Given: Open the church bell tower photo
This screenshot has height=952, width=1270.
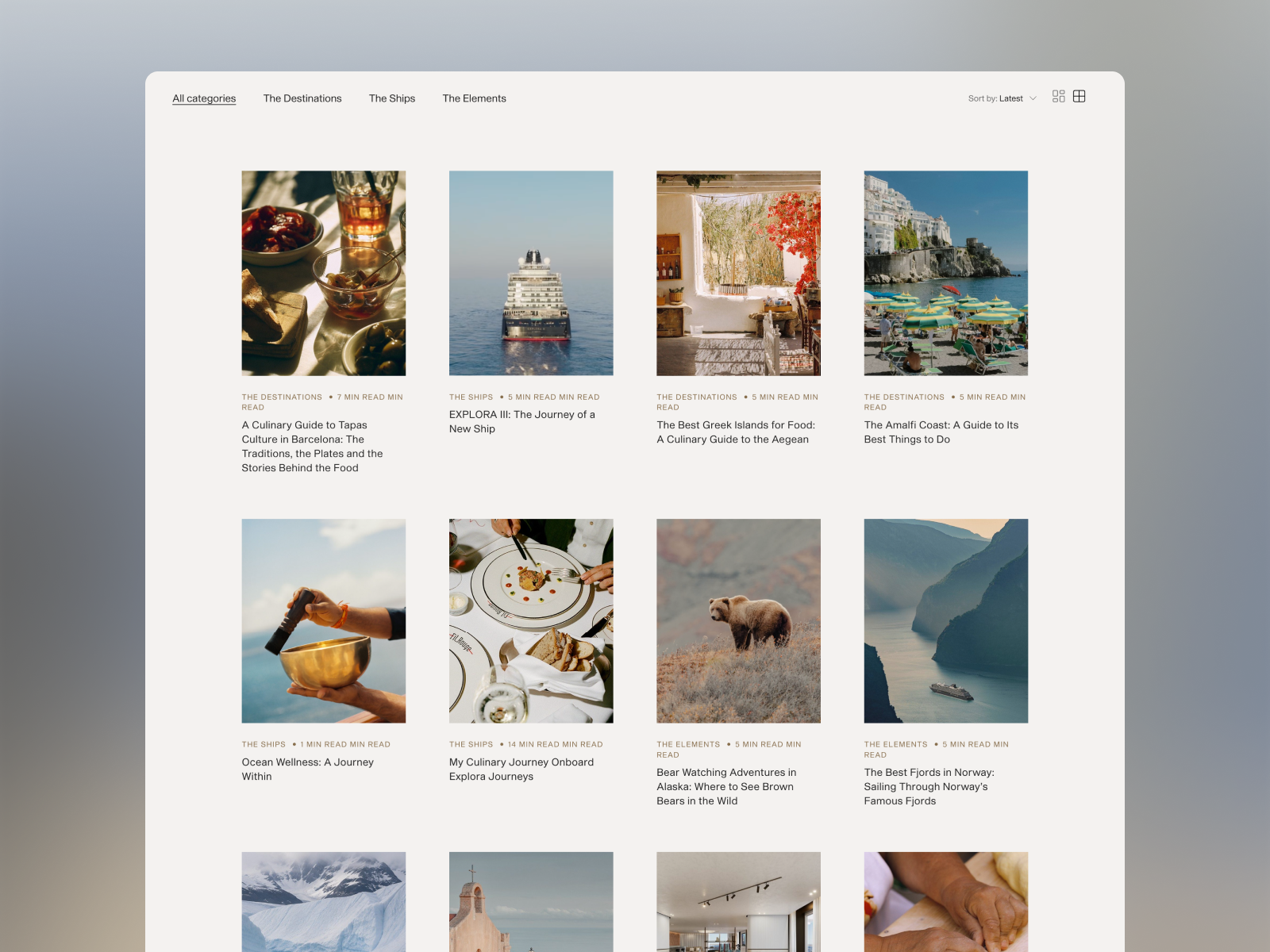Looking at the screenshot, I should (531, 902).
